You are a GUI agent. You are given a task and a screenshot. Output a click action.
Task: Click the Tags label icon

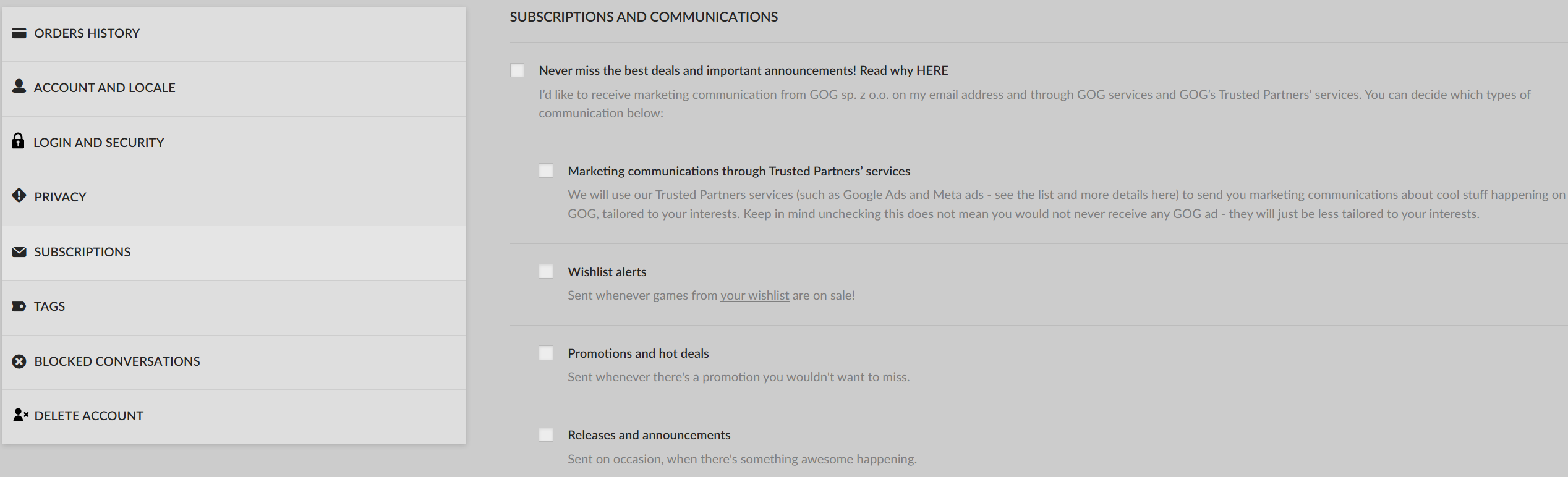(x=19, y=306)
